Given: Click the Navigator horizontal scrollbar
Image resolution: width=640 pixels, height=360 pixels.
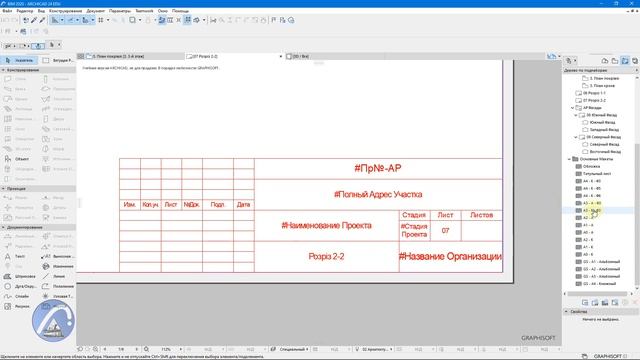Looking at the screenshot, I should tap(598, 293).
